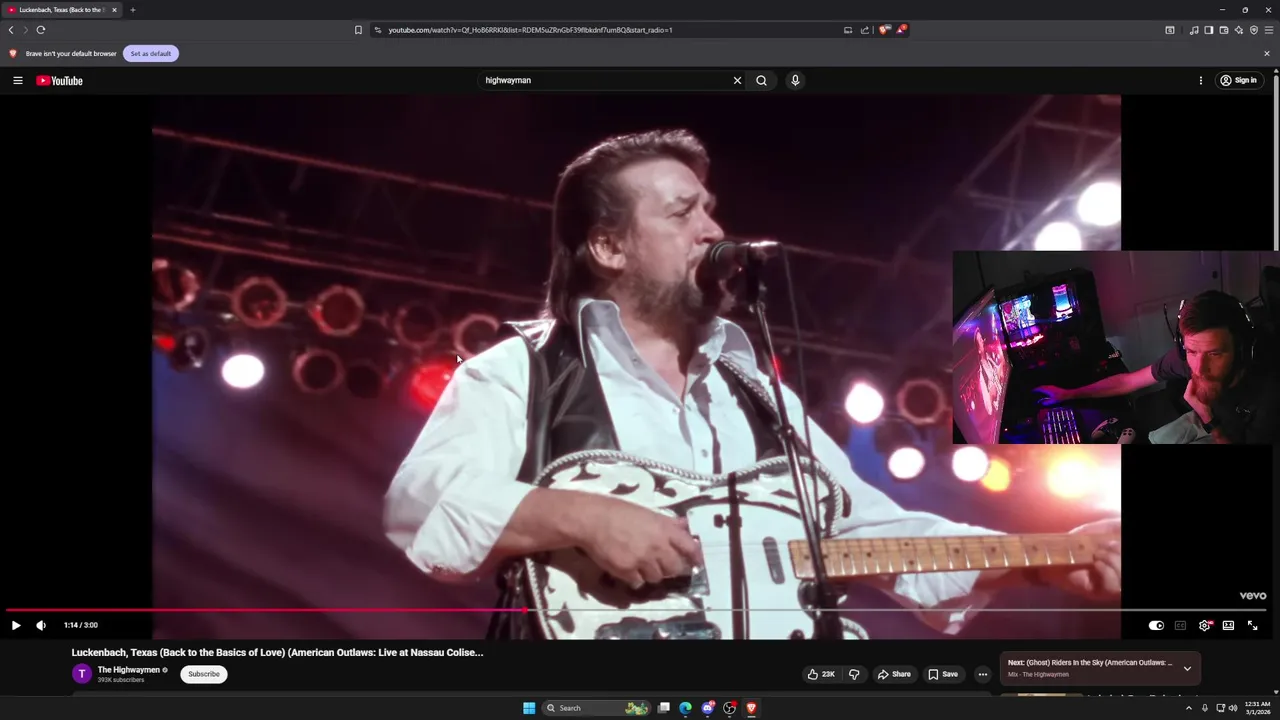This screenshot has width=1280, height=720.
Task: Bookmark this page icon in address bar
Action: coord(358,30)
